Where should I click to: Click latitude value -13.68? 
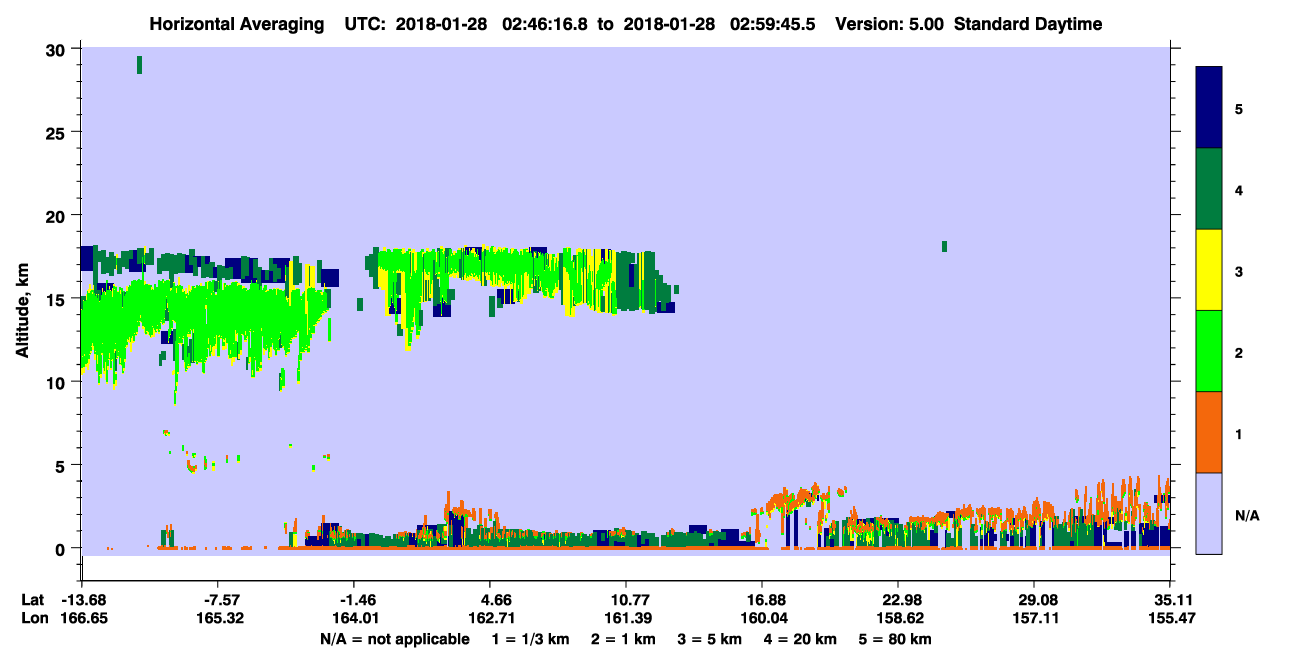coord(83,599)
